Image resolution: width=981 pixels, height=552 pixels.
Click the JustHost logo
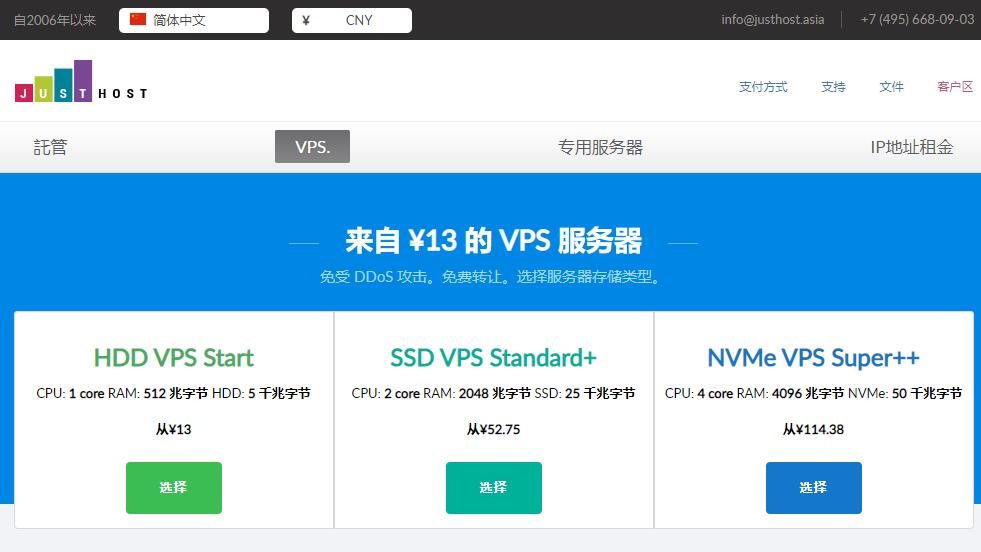[81, 81]
